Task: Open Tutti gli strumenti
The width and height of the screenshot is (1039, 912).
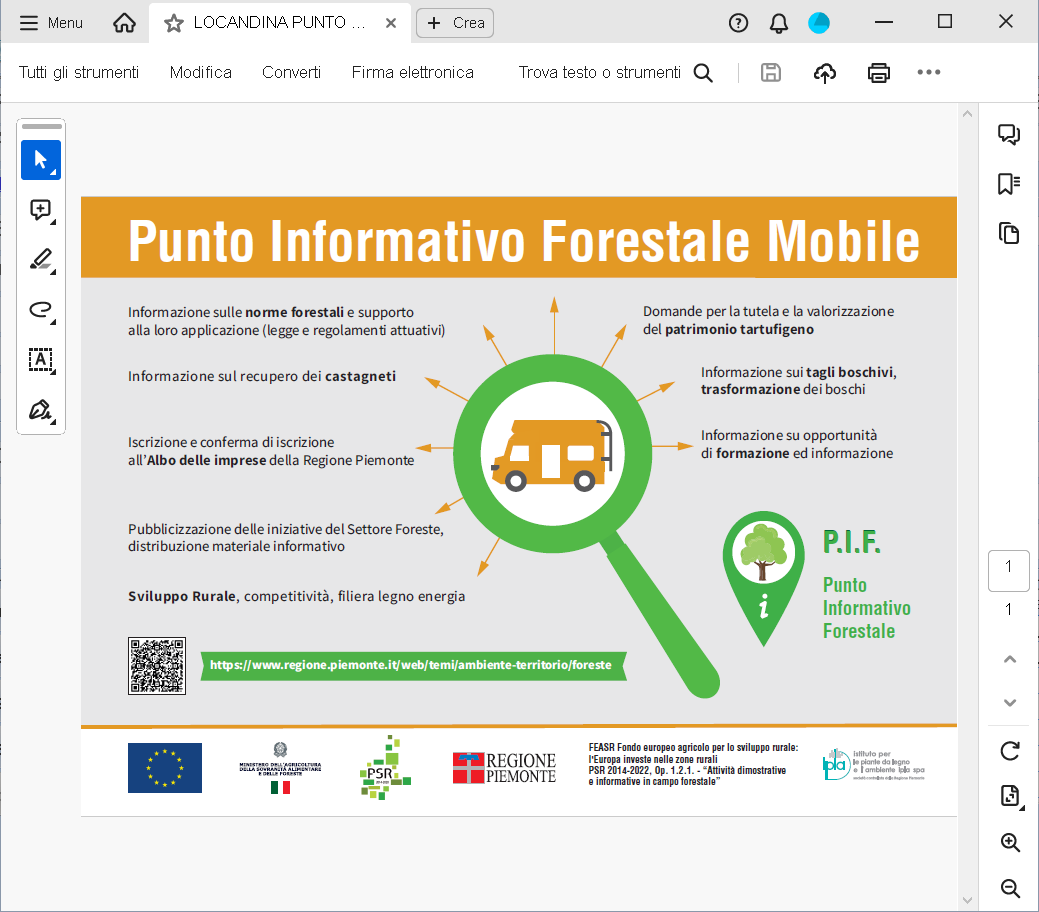Action: tap(79, 72)
